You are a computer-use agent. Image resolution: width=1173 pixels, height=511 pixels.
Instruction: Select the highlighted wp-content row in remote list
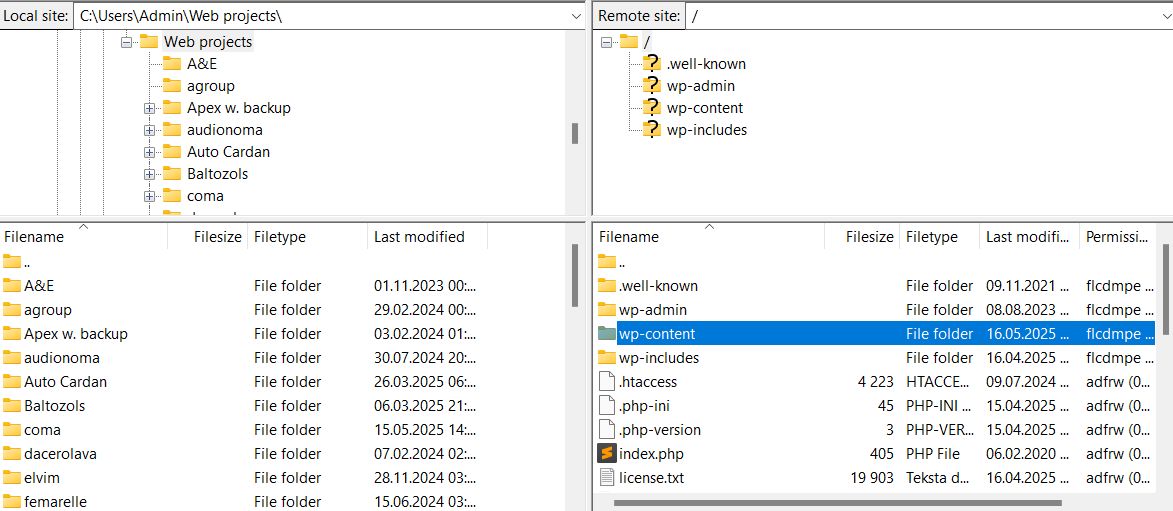(x=875, y=333)
